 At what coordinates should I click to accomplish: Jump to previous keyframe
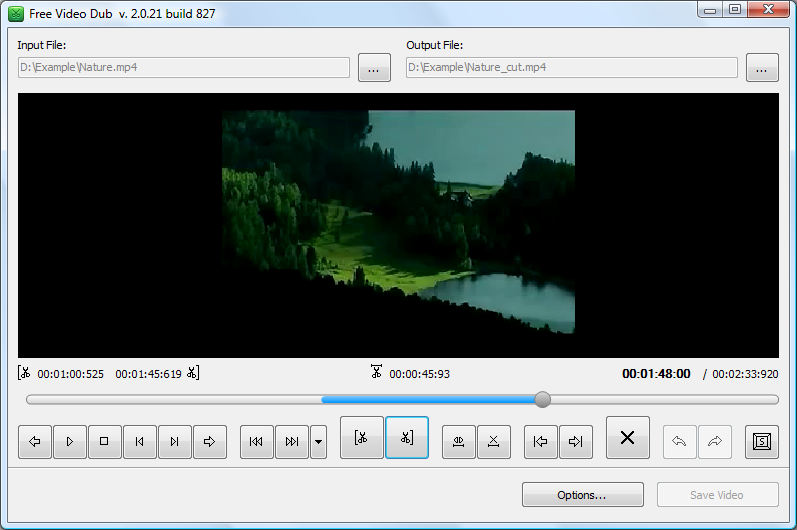(x=257, y=442)
